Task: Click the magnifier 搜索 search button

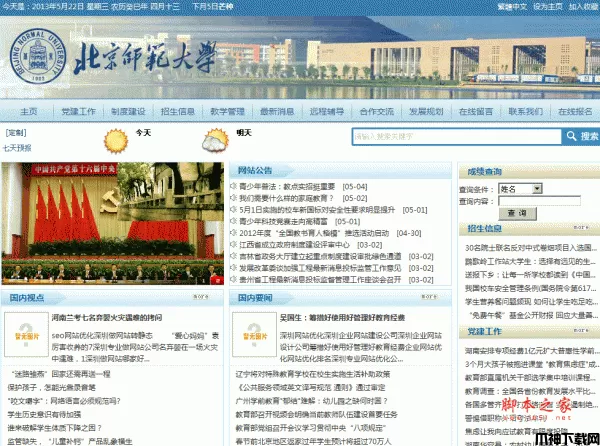Action: [581, 137]
